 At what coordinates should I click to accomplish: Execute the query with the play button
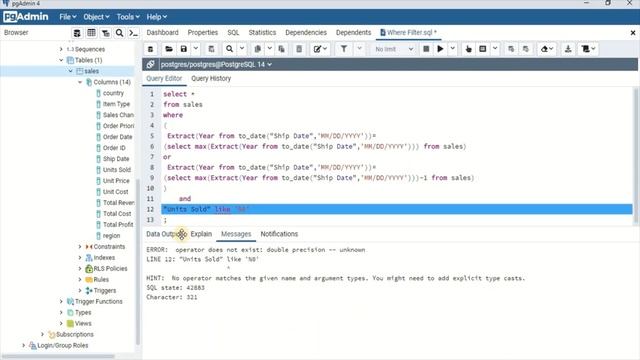pyautogui.click(x=440, y=49)
